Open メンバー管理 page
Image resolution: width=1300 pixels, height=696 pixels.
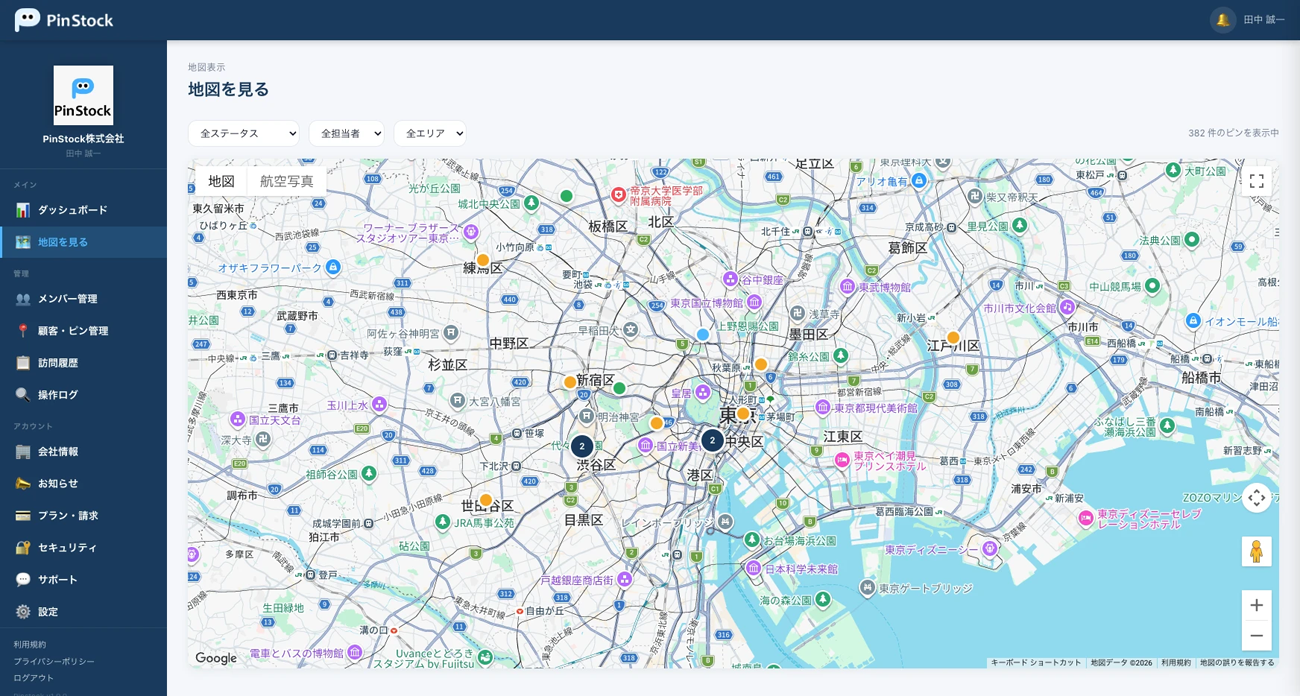coord(83,299)
